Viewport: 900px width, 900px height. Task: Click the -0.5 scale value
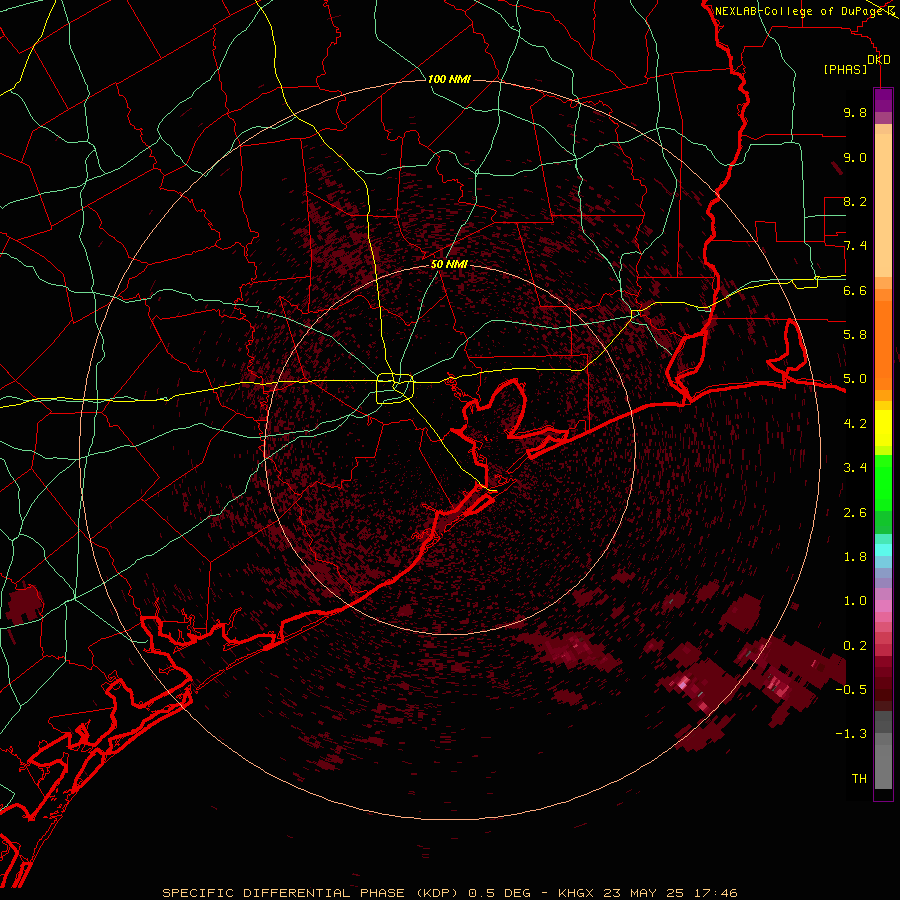pos(851,690)
